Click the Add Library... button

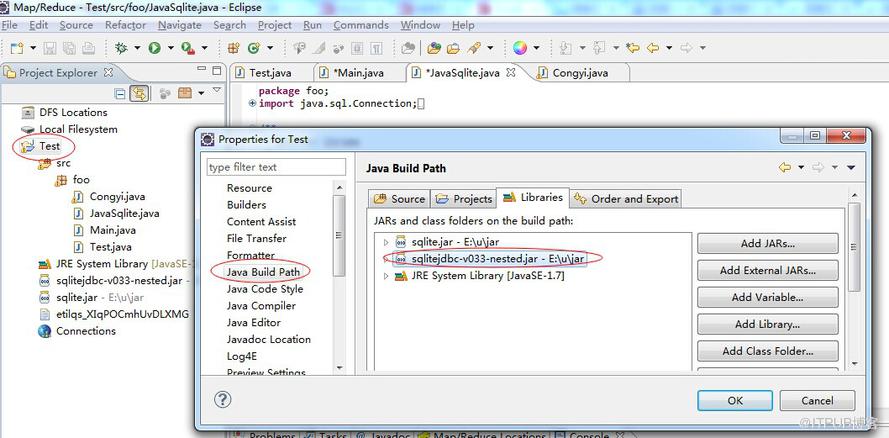[768, 324]
